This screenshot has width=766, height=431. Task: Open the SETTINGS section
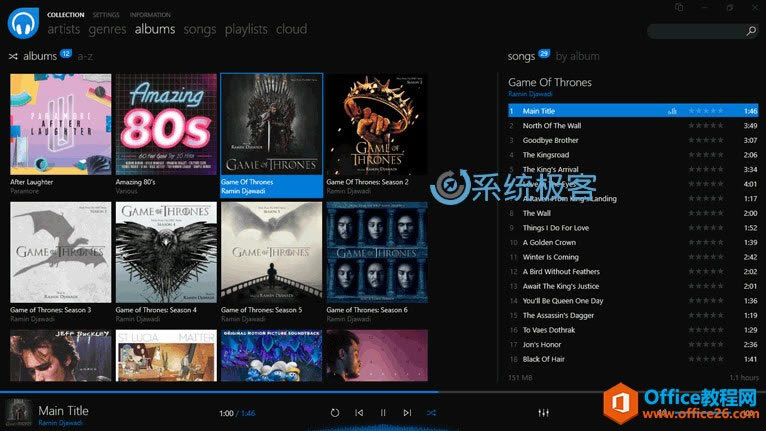click(106, 15)
